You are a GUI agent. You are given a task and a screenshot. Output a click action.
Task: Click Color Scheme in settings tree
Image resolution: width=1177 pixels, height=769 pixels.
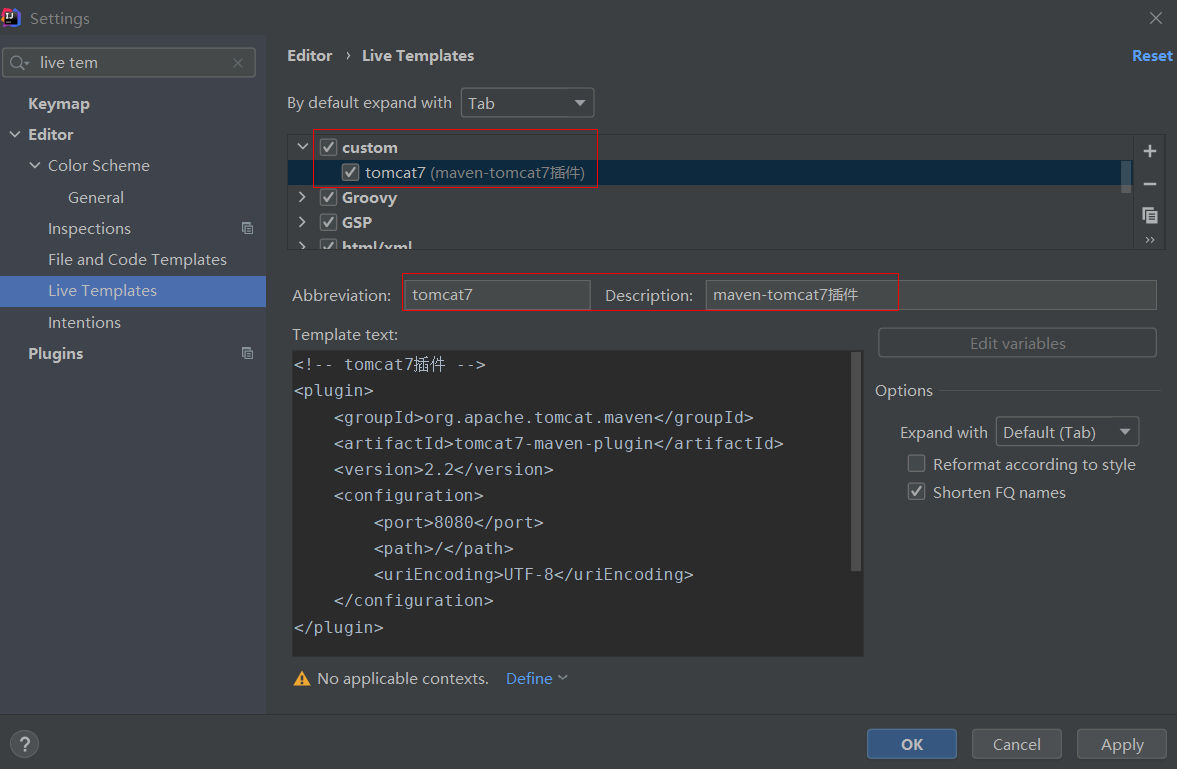[98, 165]
